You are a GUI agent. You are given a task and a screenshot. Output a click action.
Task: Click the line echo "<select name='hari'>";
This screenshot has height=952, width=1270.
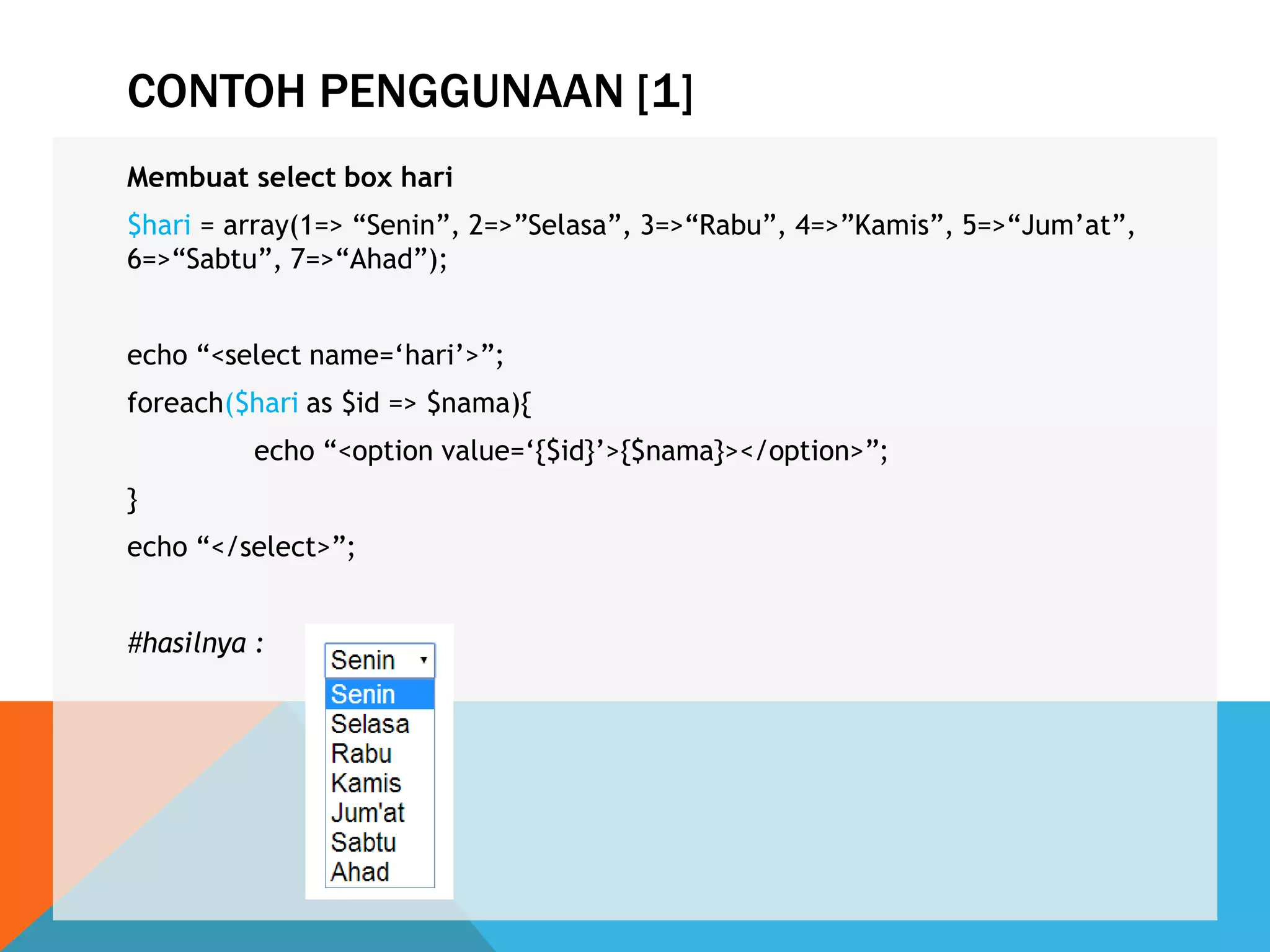coord(315,355)
